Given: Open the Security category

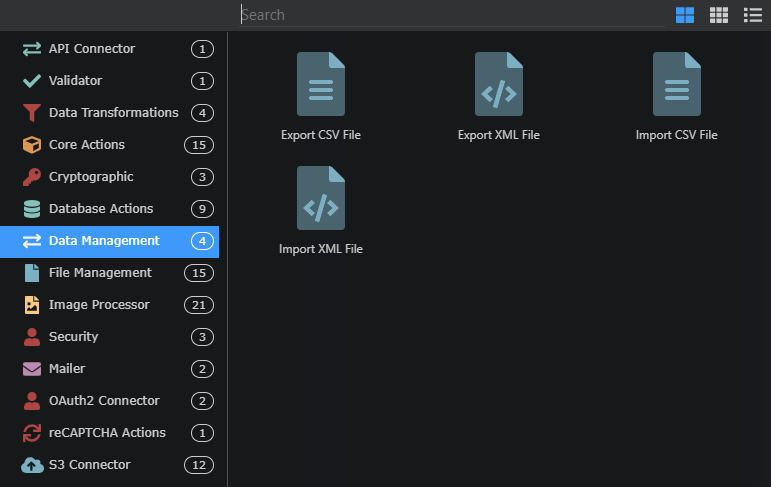Looking at the screenshot, I should [109, 336].
